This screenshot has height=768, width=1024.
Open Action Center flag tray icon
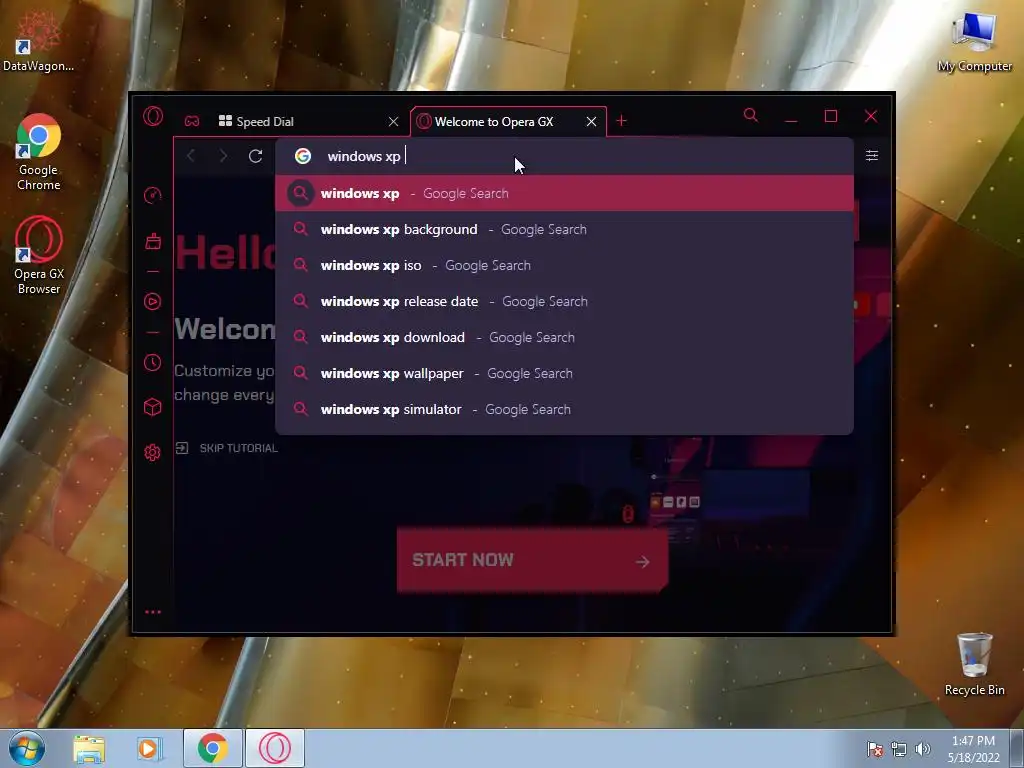click(x=874, y=749)
